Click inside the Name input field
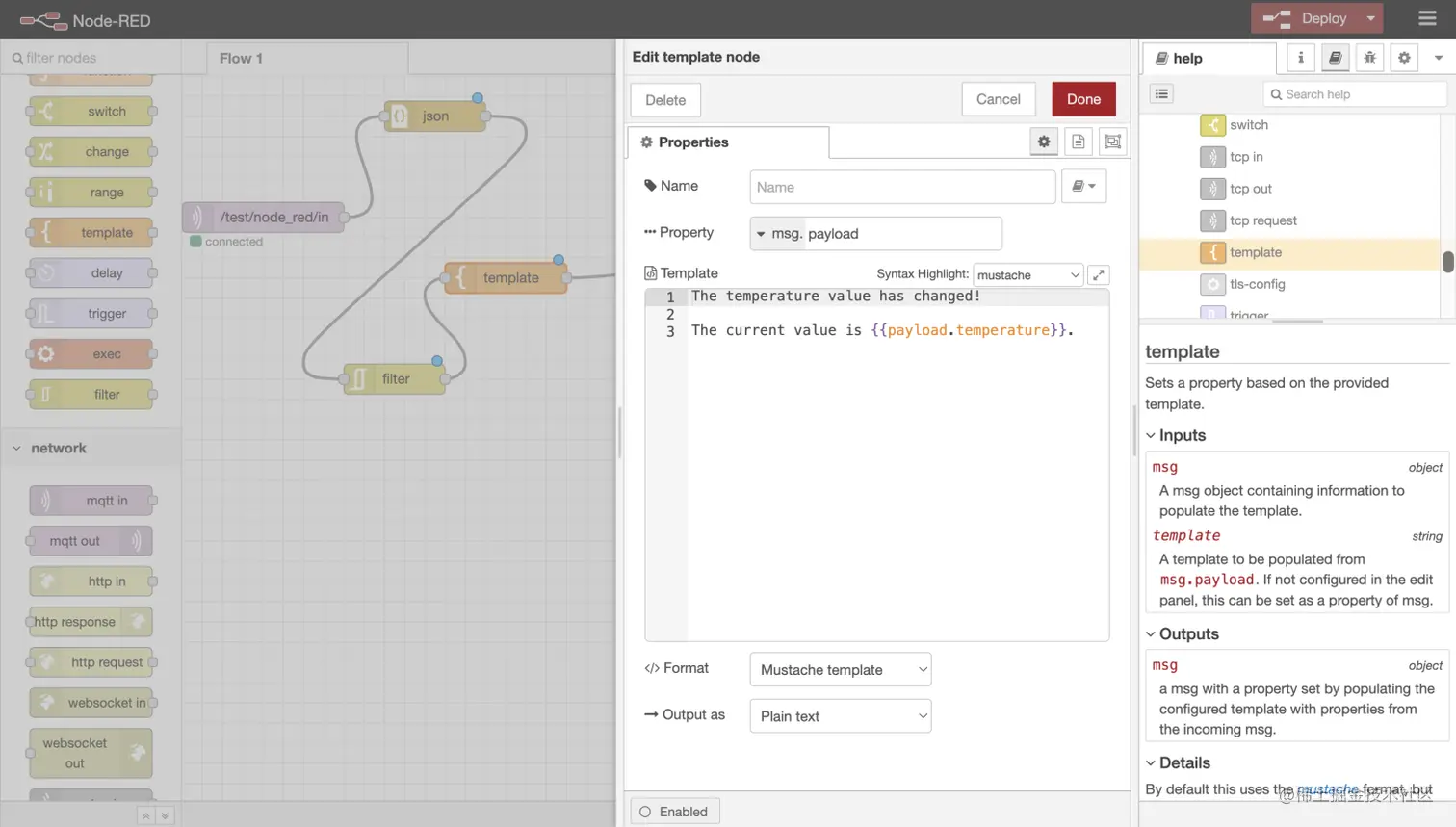The height and width of the screenshot is (827, 1456). (901, 186)
